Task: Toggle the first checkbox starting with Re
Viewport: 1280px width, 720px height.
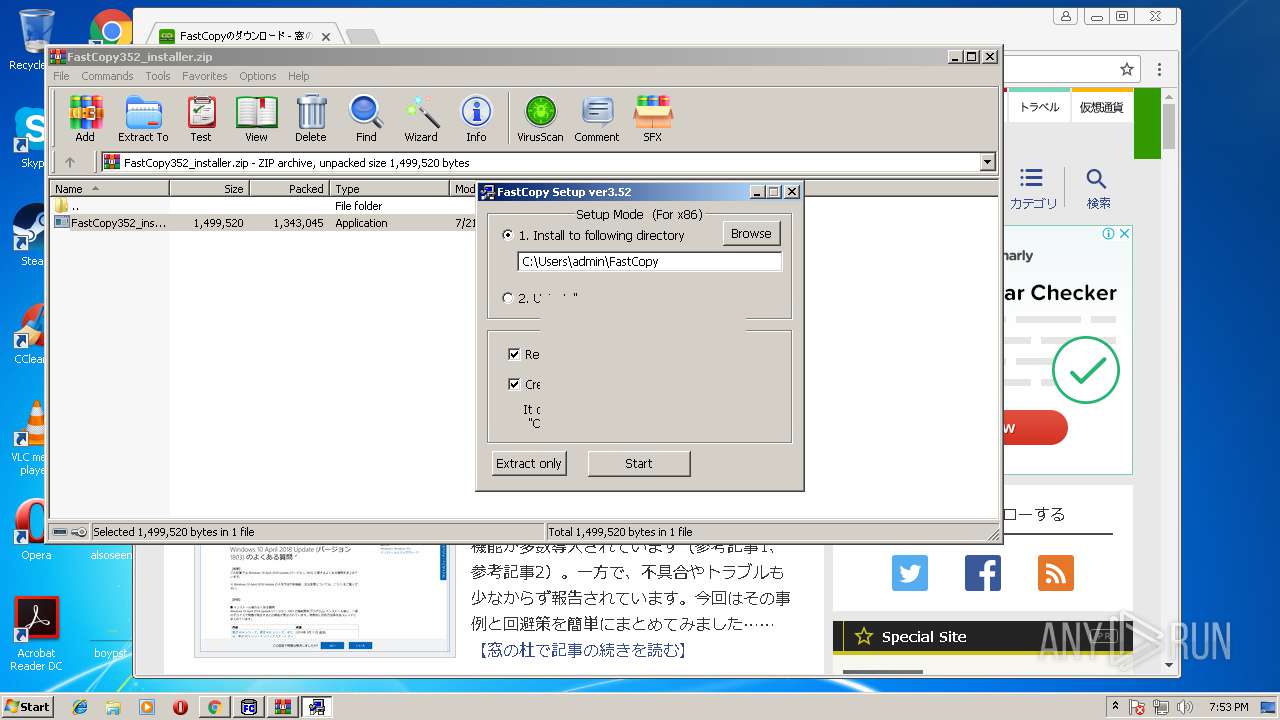Action: pyautogui.click(x=514, y=354)
